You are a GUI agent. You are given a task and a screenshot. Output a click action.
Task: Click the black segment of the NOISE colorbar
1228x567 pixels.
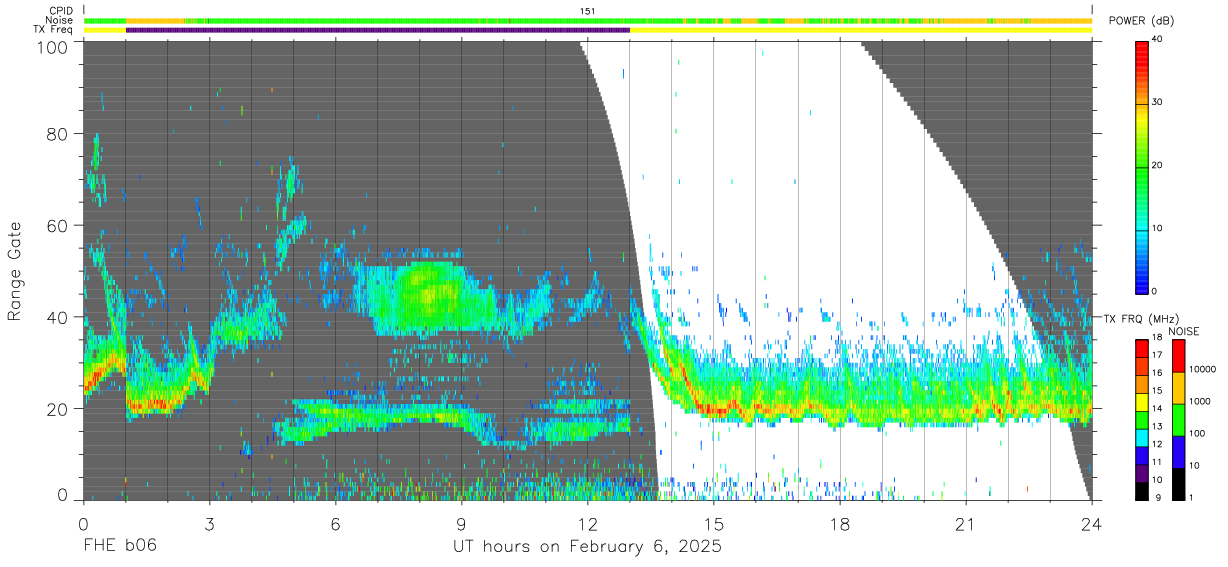pos(1178,483)
